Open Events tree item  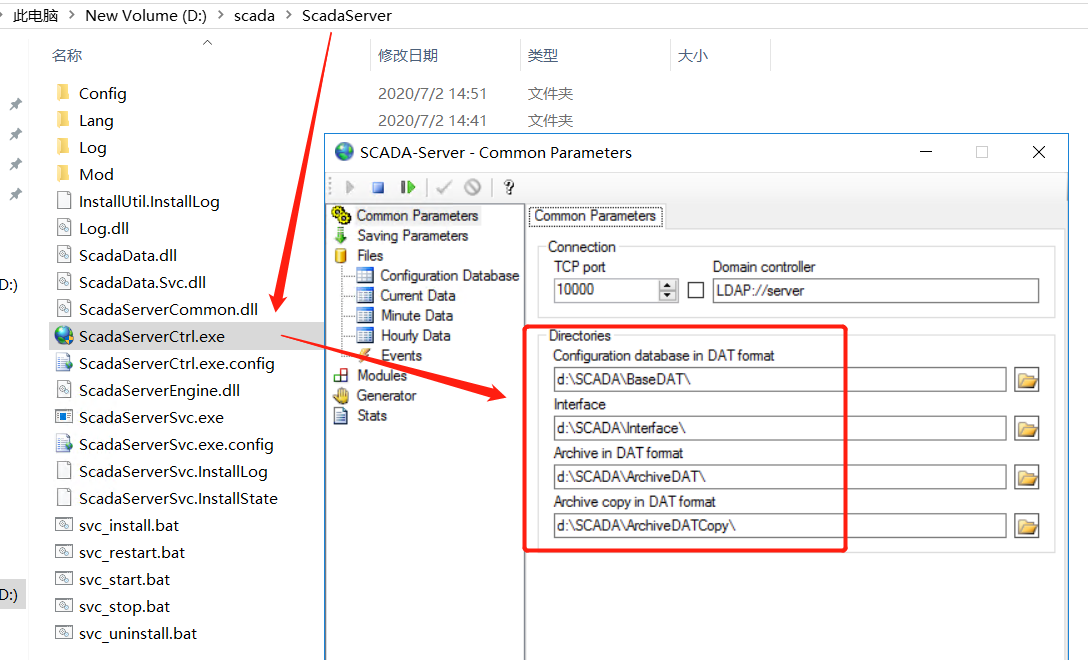[x=400, y=355]
